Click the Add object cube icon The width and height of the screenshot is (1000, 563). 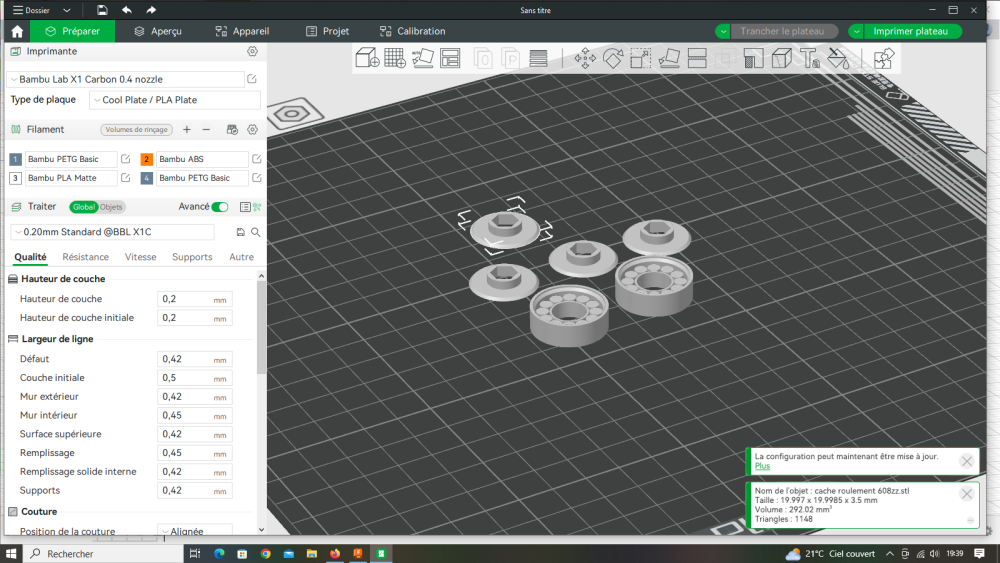(367, 58)
